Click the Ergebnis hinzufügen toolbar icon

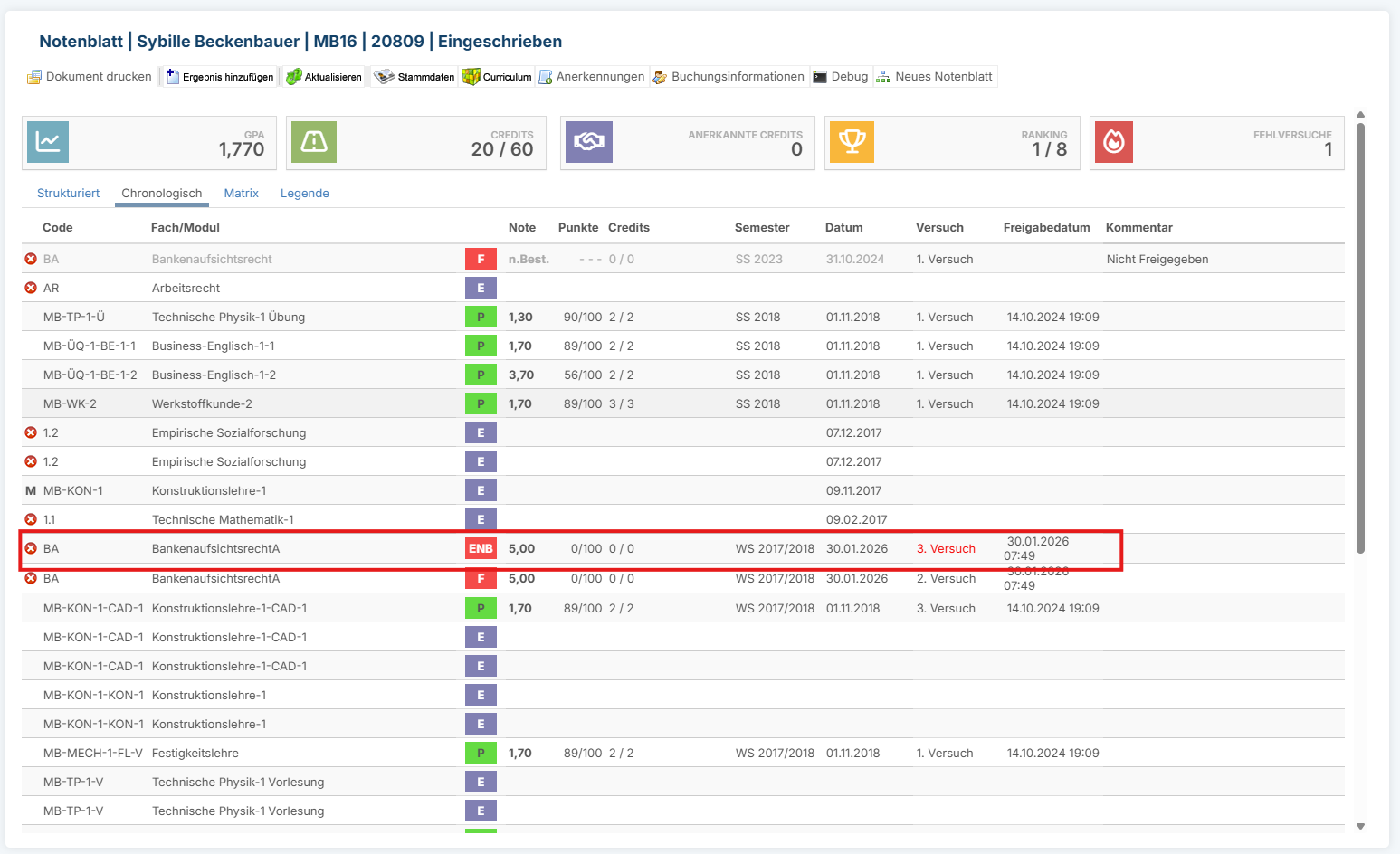(x=172, y=77)
